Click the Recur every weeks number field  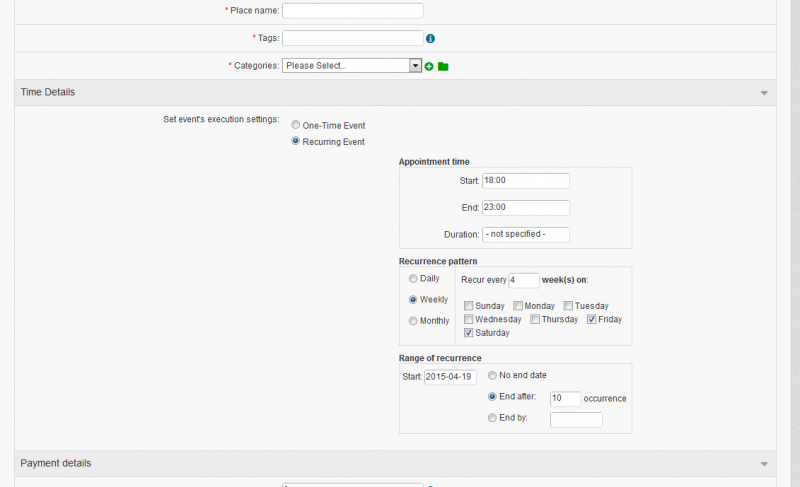(x=524, y=281)
